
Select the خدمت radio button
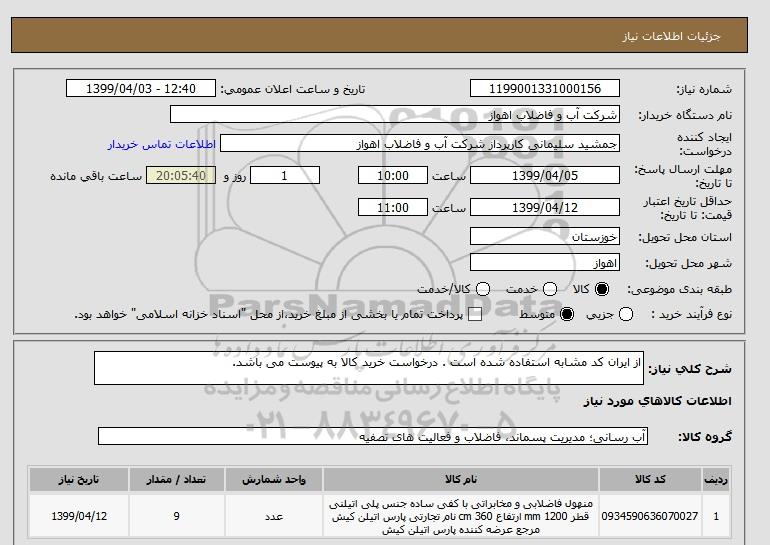pos(550,289)
